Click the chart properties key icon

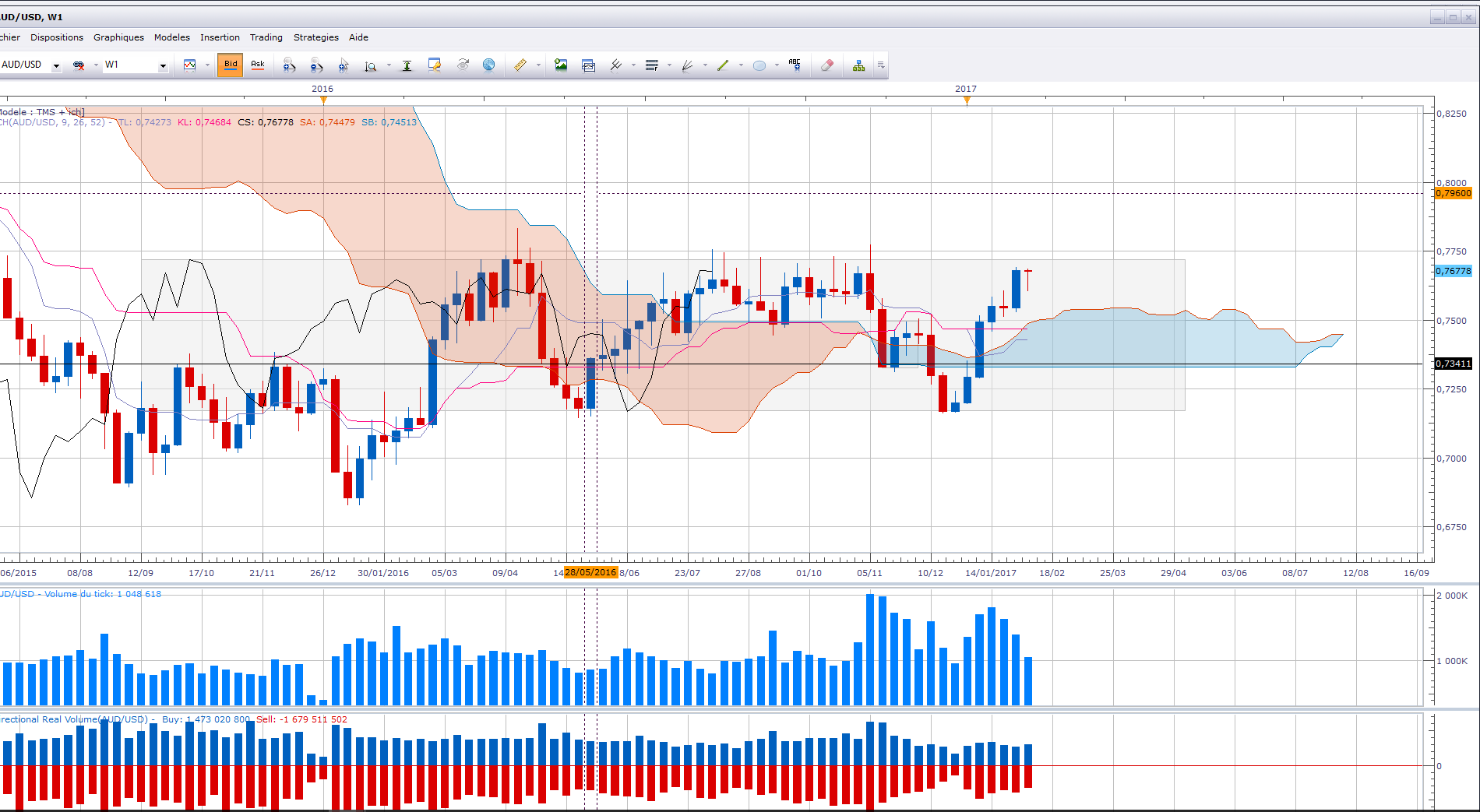(x=435, y=65)
